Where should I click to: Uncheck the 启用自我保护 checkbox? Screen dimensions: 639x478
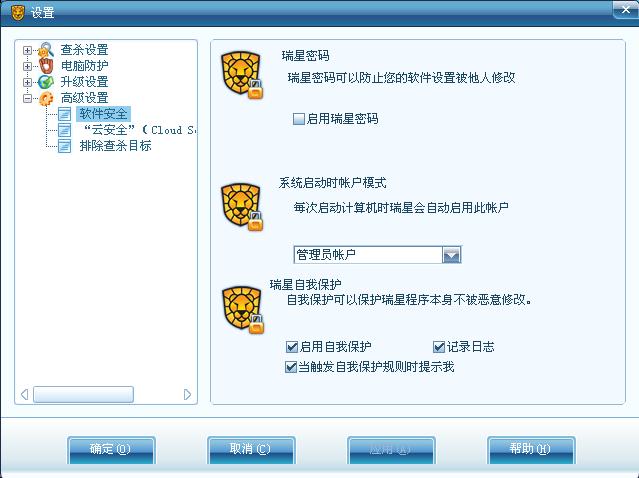[x=292, y=347]
